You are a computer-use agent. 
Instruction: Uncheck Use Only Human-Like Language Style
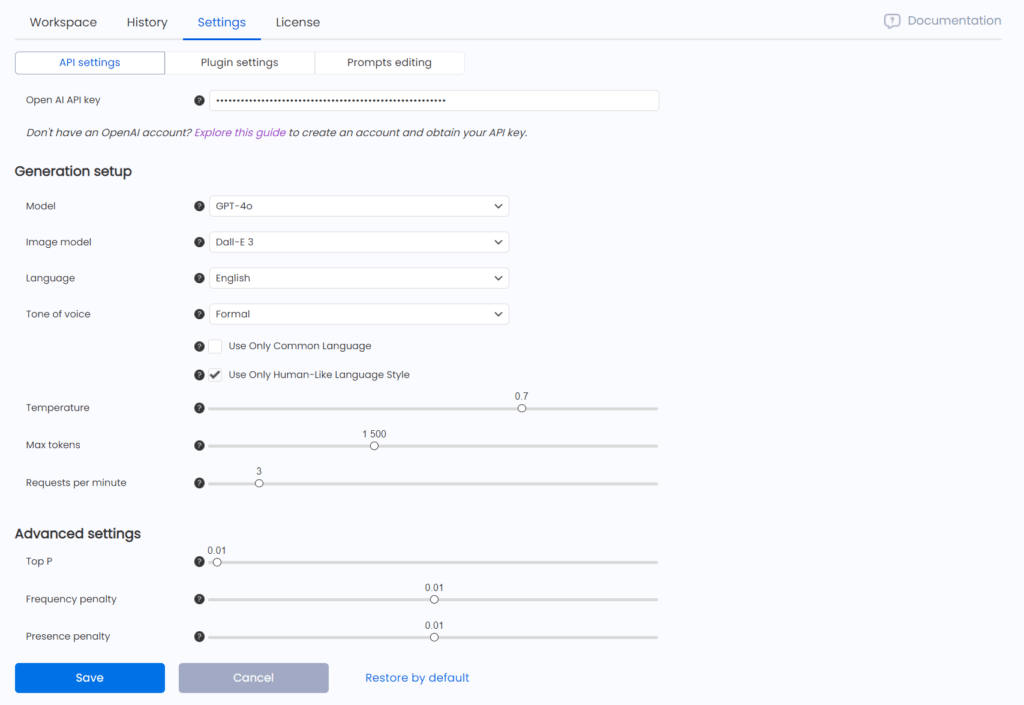215,375
